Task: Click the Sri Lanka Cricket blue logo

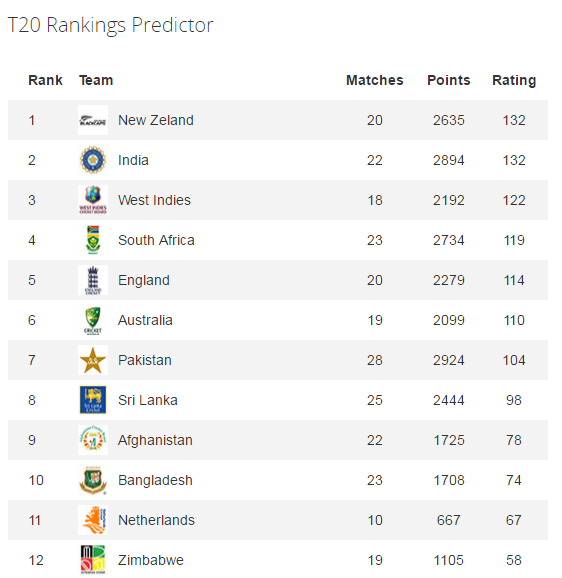Action: (93, 400)
